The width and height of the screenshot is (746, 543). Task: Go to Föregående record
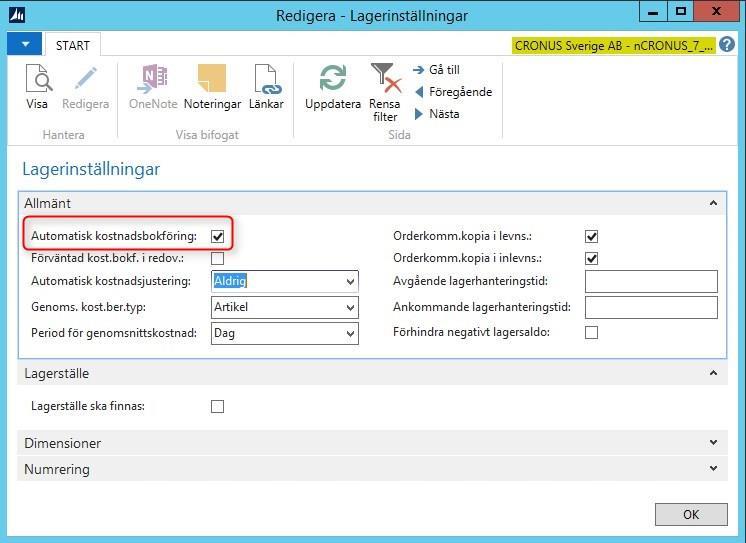click(x=453, y=92)
